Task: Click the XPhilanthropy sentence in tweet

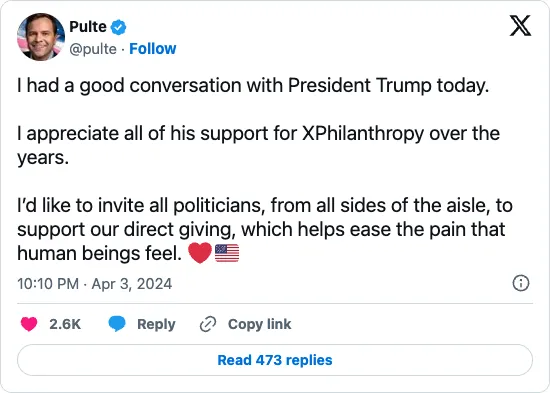Action: coord(259,145)
